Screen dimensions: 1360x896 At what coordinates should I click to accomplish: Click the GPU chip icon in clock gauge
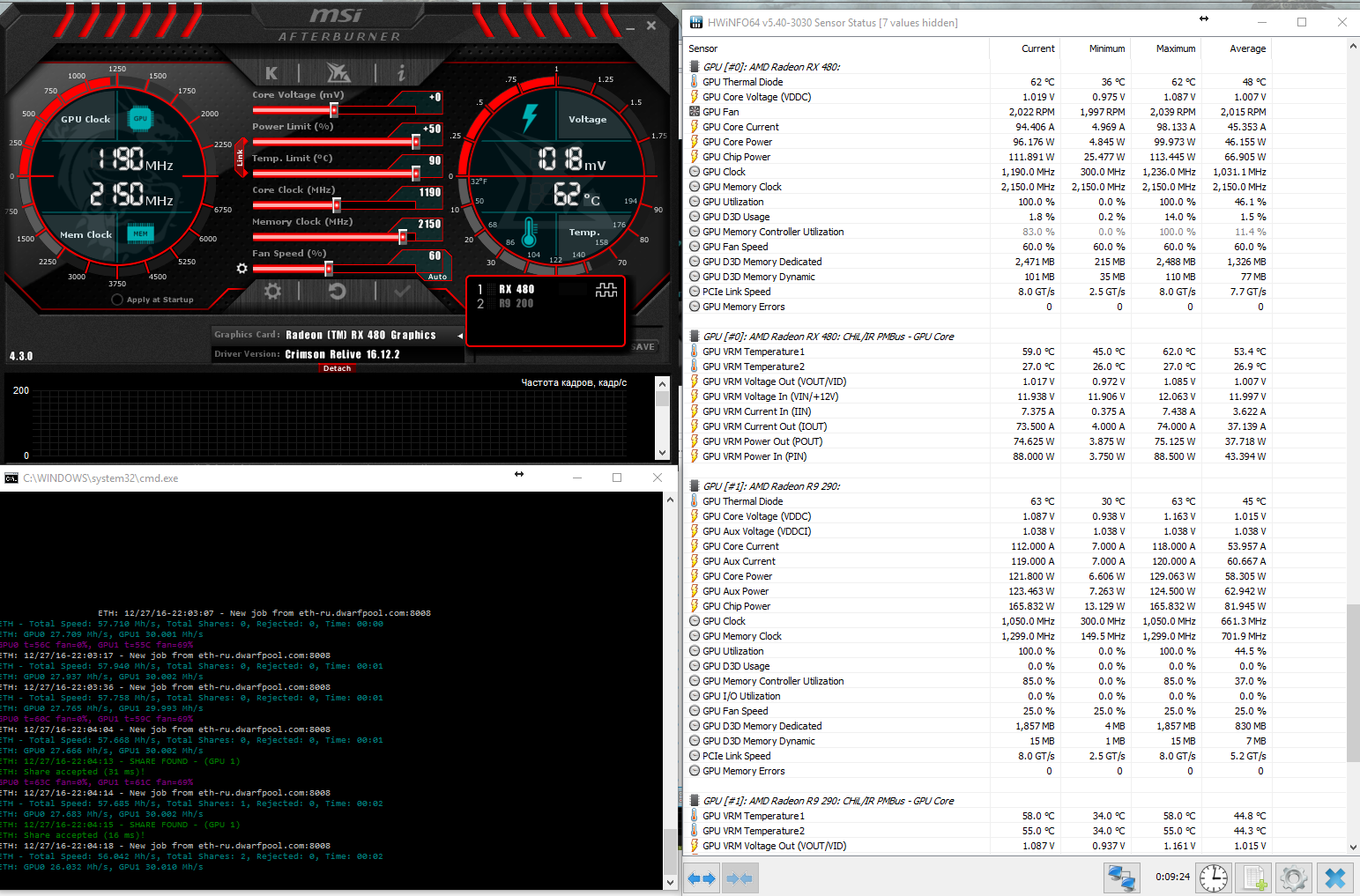tap(140, 118)
